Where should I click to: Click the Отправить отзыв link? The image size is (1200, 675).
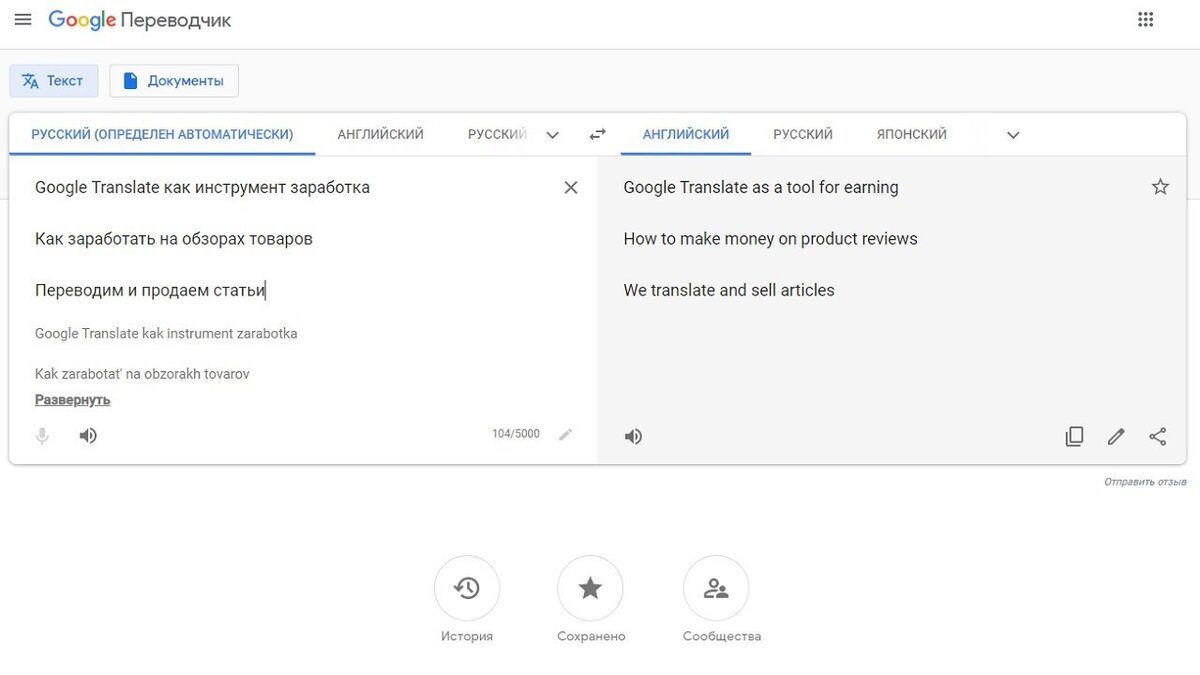click(1145, 482)
